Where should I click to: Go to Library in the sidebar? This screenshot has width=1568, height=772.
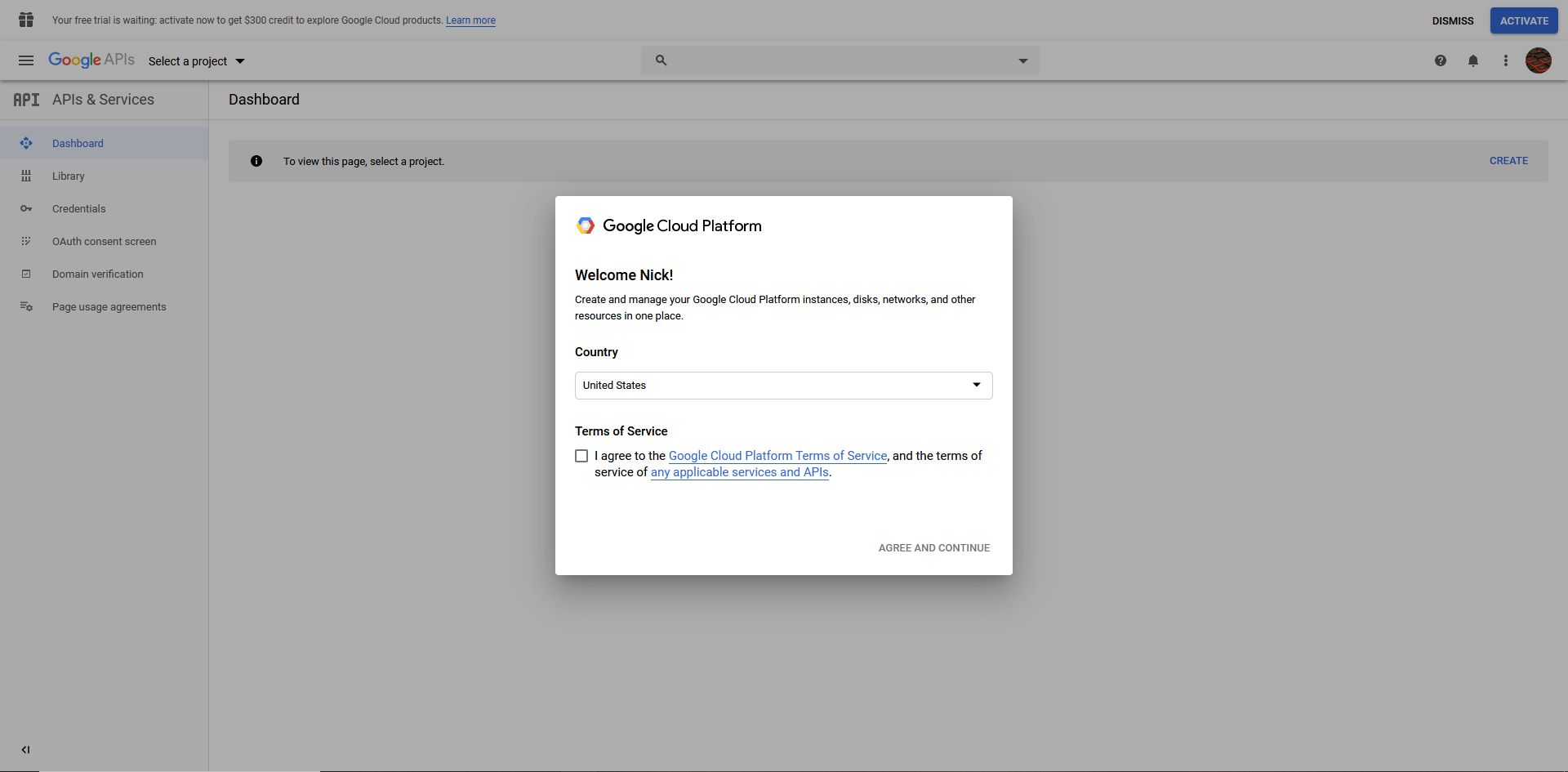pyautogui.click(x=105, y=176)
